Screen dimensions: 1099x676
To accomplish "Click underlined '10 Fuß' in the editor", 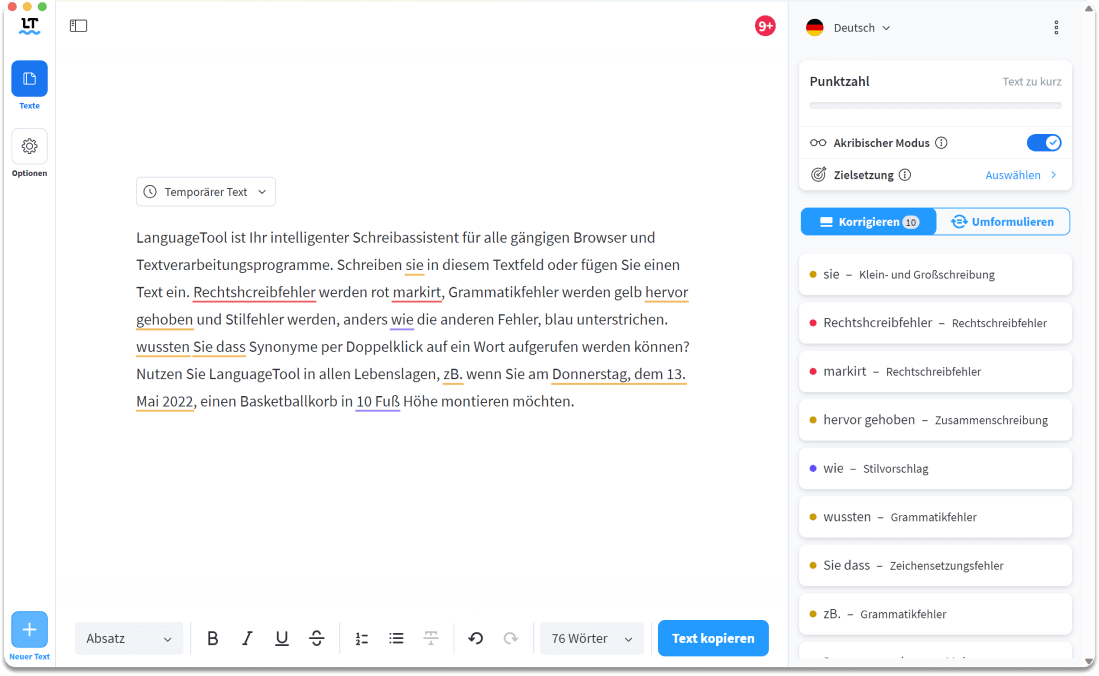I will [378, 401].
